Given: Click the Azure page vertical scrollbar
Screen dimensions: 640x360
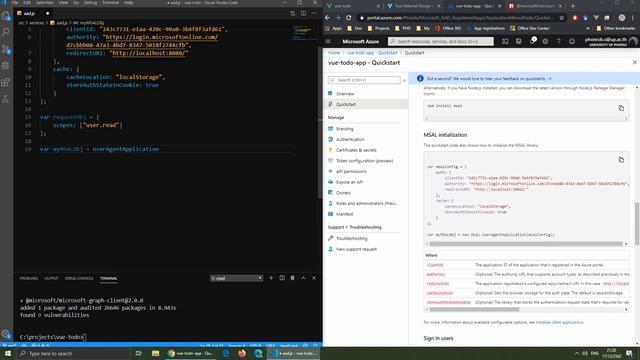Looking at the screenshot, I should click(637, 224).
